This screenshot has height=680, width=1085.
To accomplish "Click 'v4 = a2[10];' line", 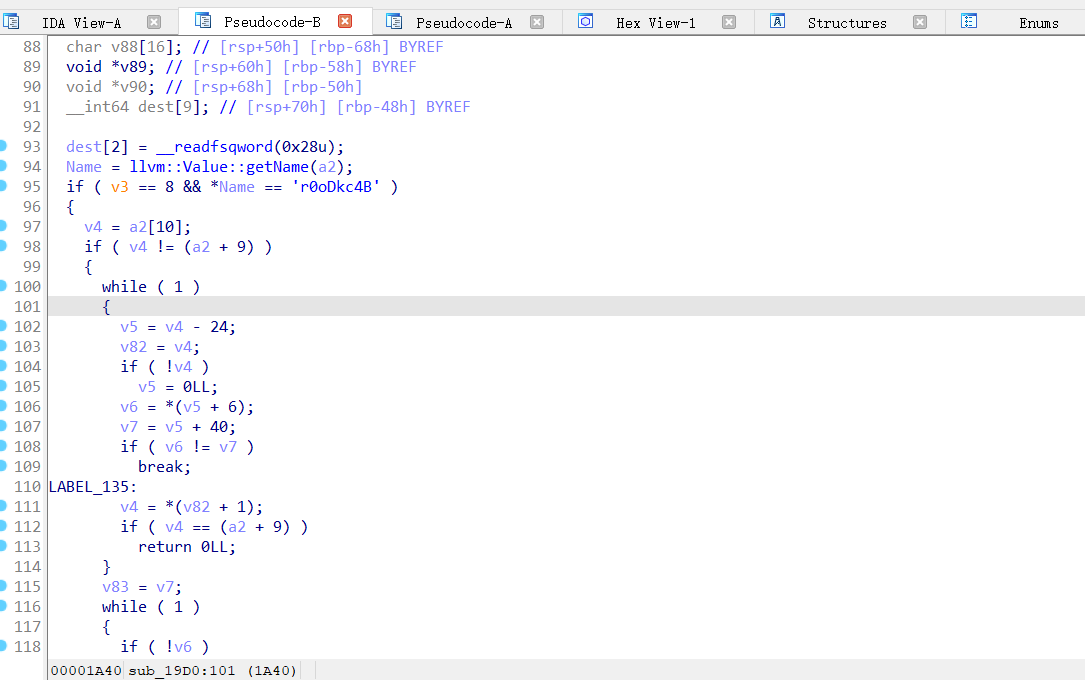I will coord(138,227).
